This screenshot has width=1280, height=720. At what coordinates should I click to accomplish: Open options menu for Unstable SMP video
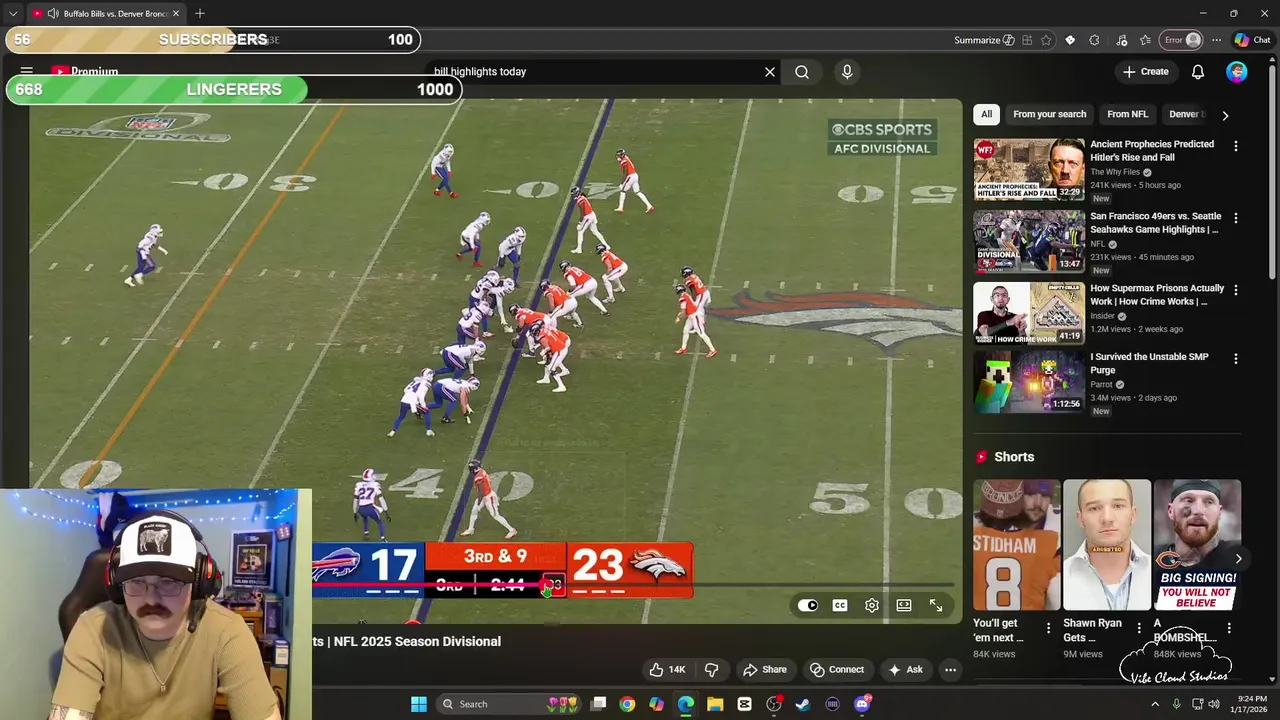1236,358
